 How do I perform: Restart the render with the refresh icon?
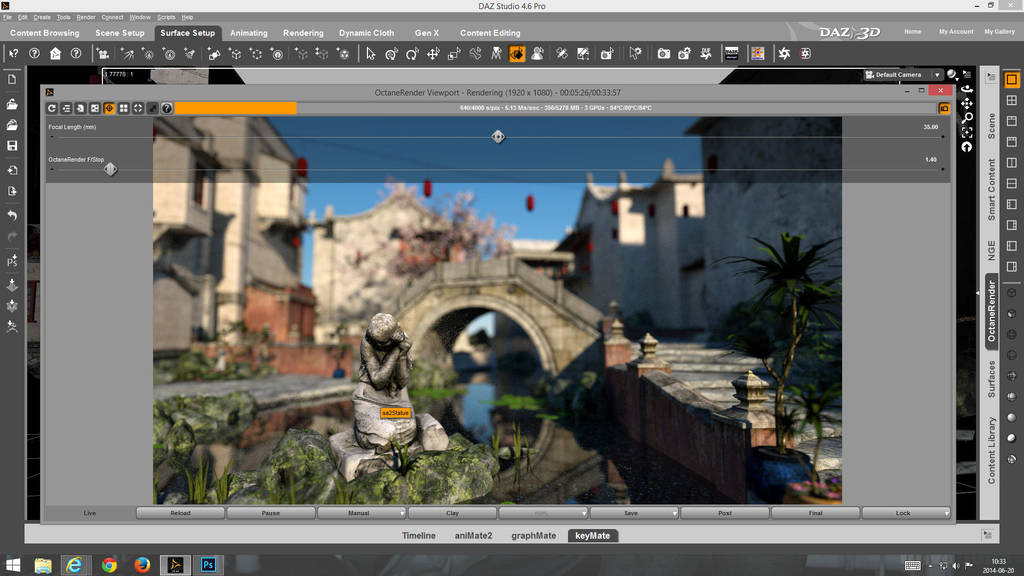pyautogui.click(x=52, y=108)
